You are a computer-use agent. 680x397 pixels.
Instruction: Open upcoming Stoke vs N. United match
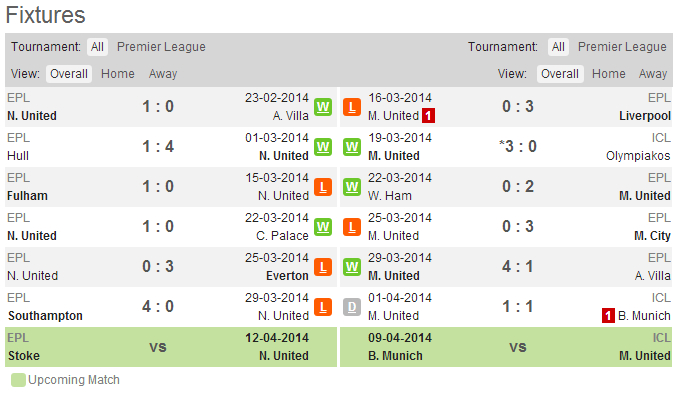pyautogui.click(x=171, y=347)
